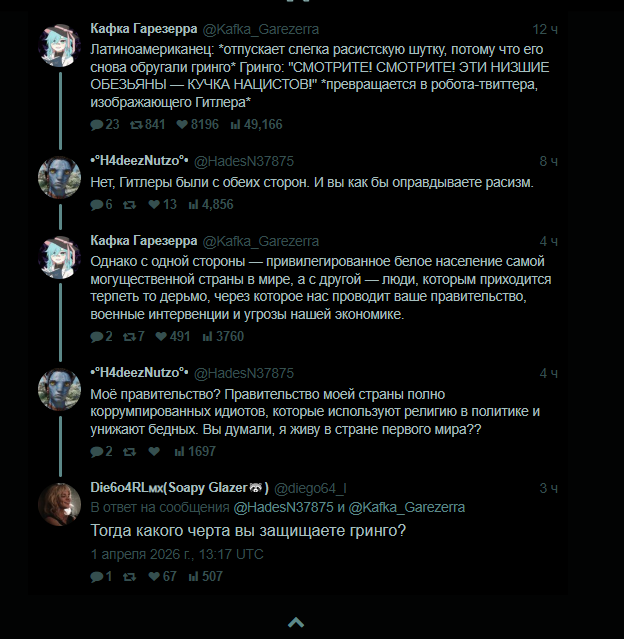
Task: Retweet the final tweet by diego64_I
Action: (130, 577)
